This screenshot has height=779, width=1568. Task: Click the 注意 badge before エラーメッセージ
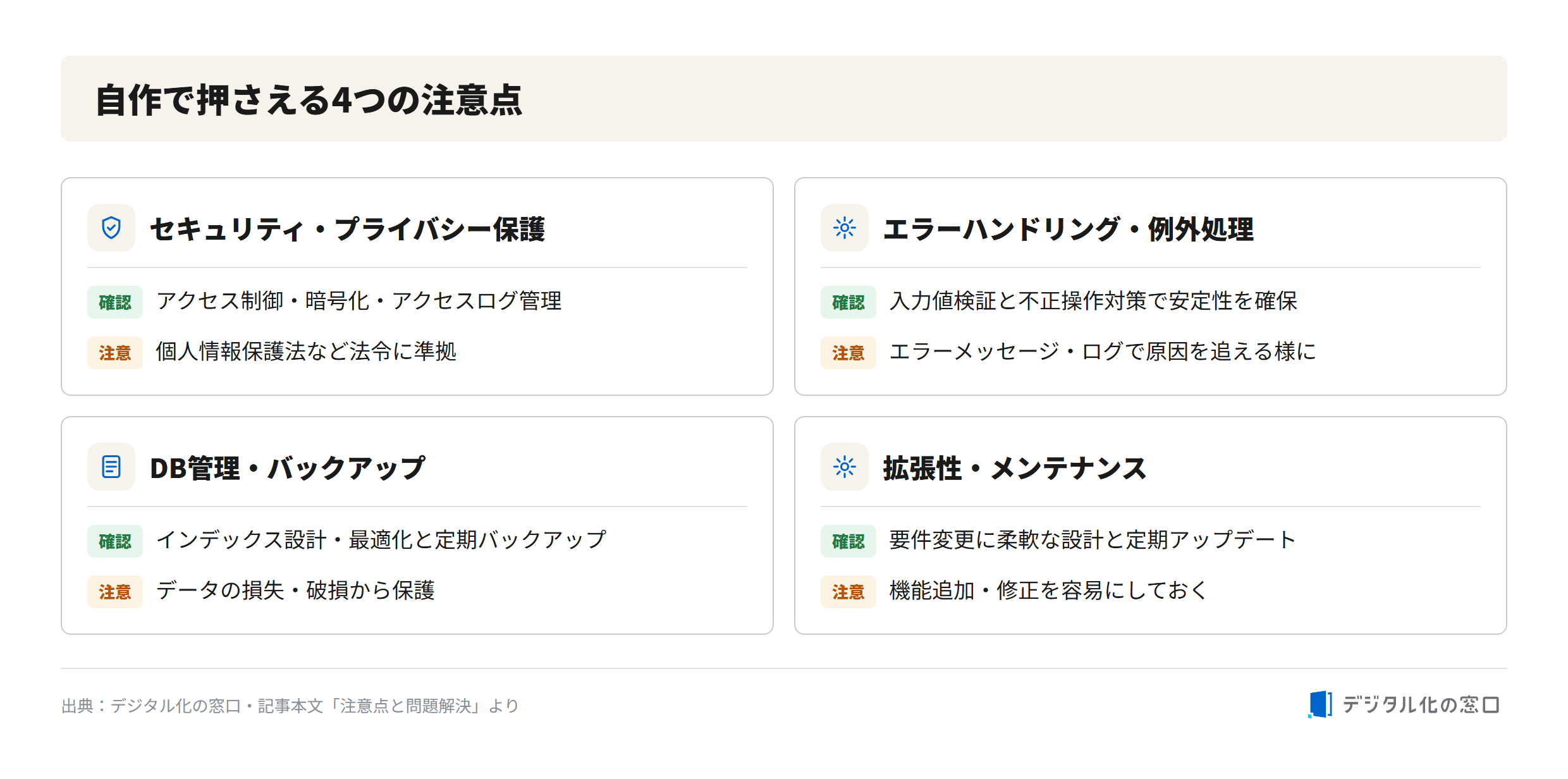click(x=848, y=353)
